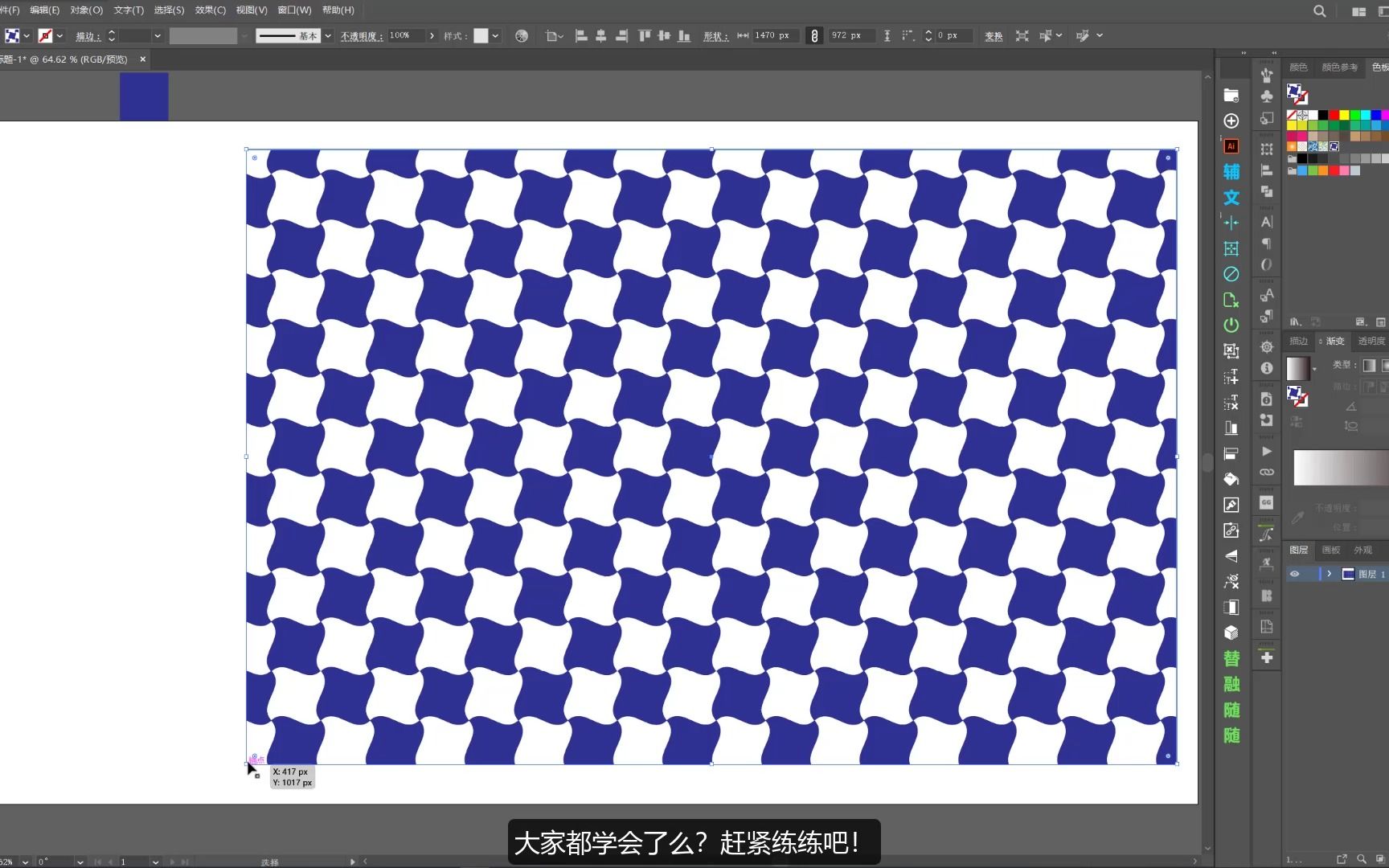The width and height of the screenshot is (1389, 868).
Task: Click vertical align center icon
Action: point(664,36)
